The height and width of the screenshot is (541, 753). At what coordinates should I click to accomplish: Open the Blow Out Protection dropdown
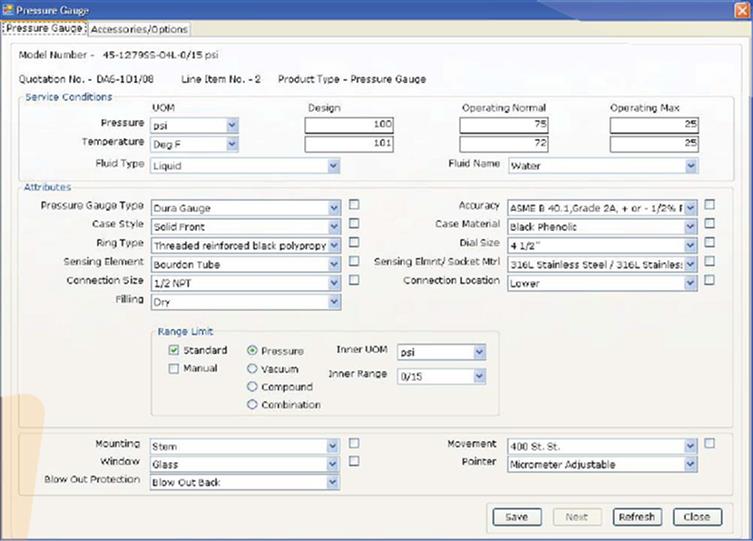[244, 482]
